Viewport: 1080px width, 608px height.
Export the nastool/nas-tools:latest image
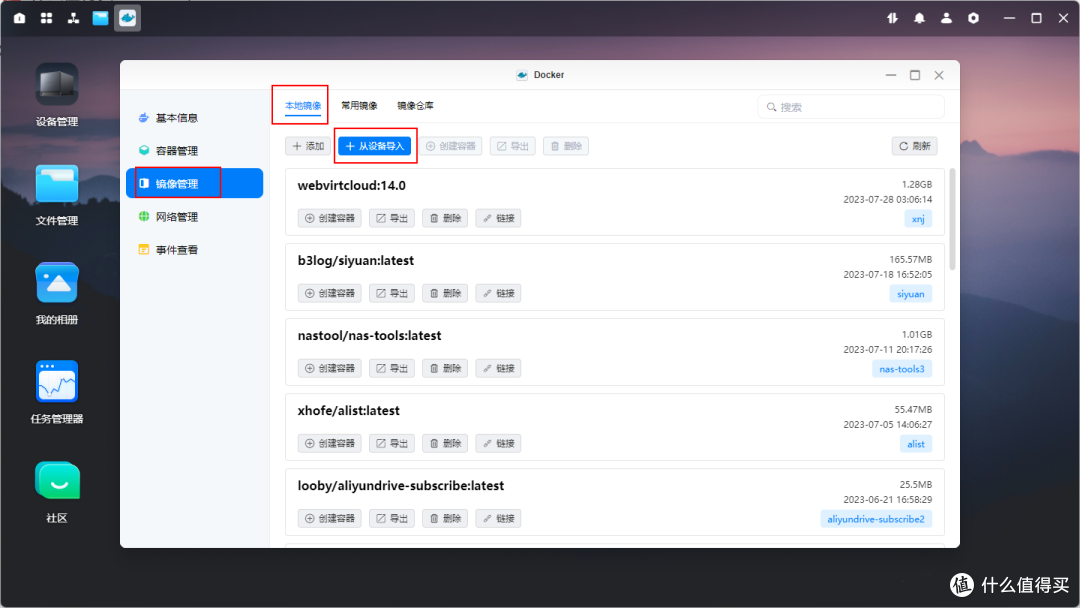coord(392,368)
